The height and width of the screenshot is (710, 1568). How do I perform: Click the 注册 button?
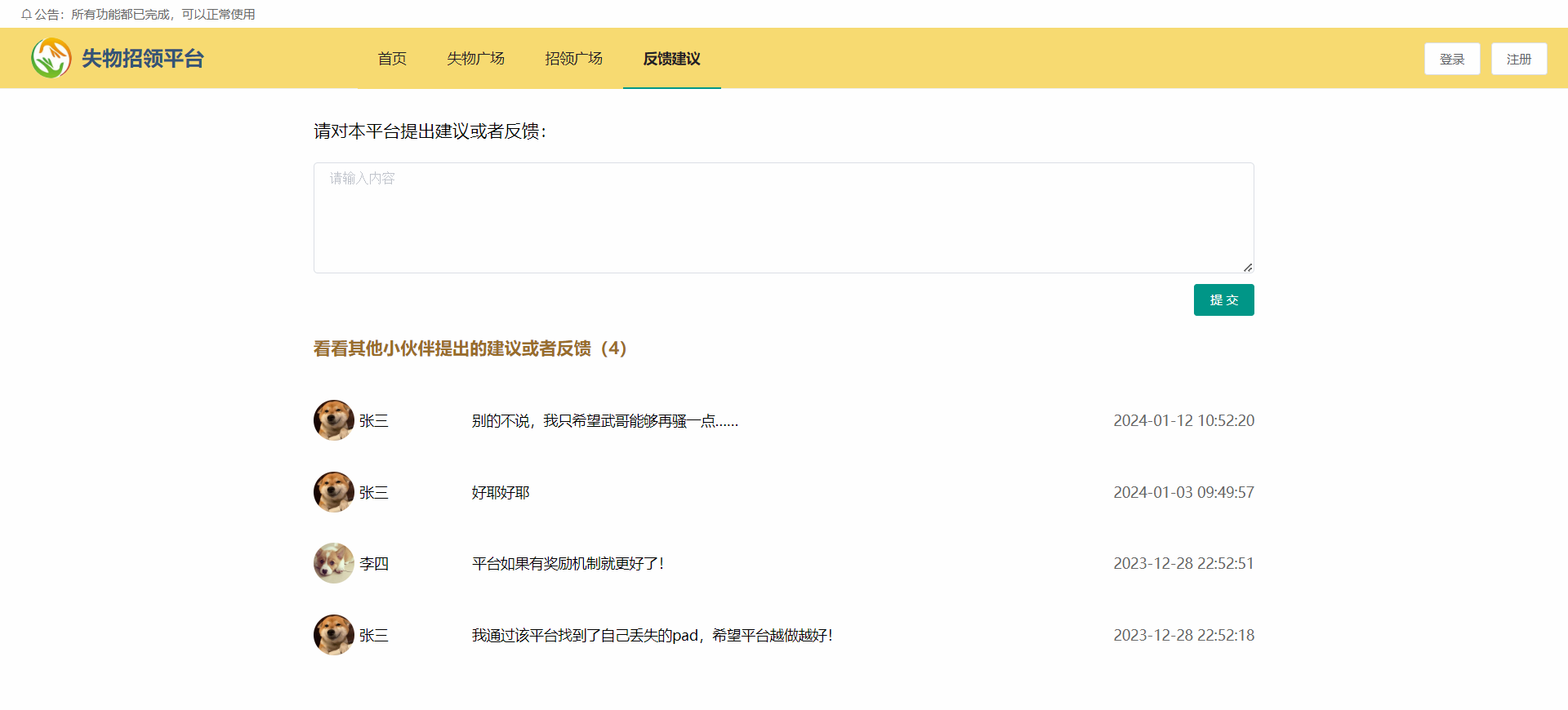click(1519, 59)
